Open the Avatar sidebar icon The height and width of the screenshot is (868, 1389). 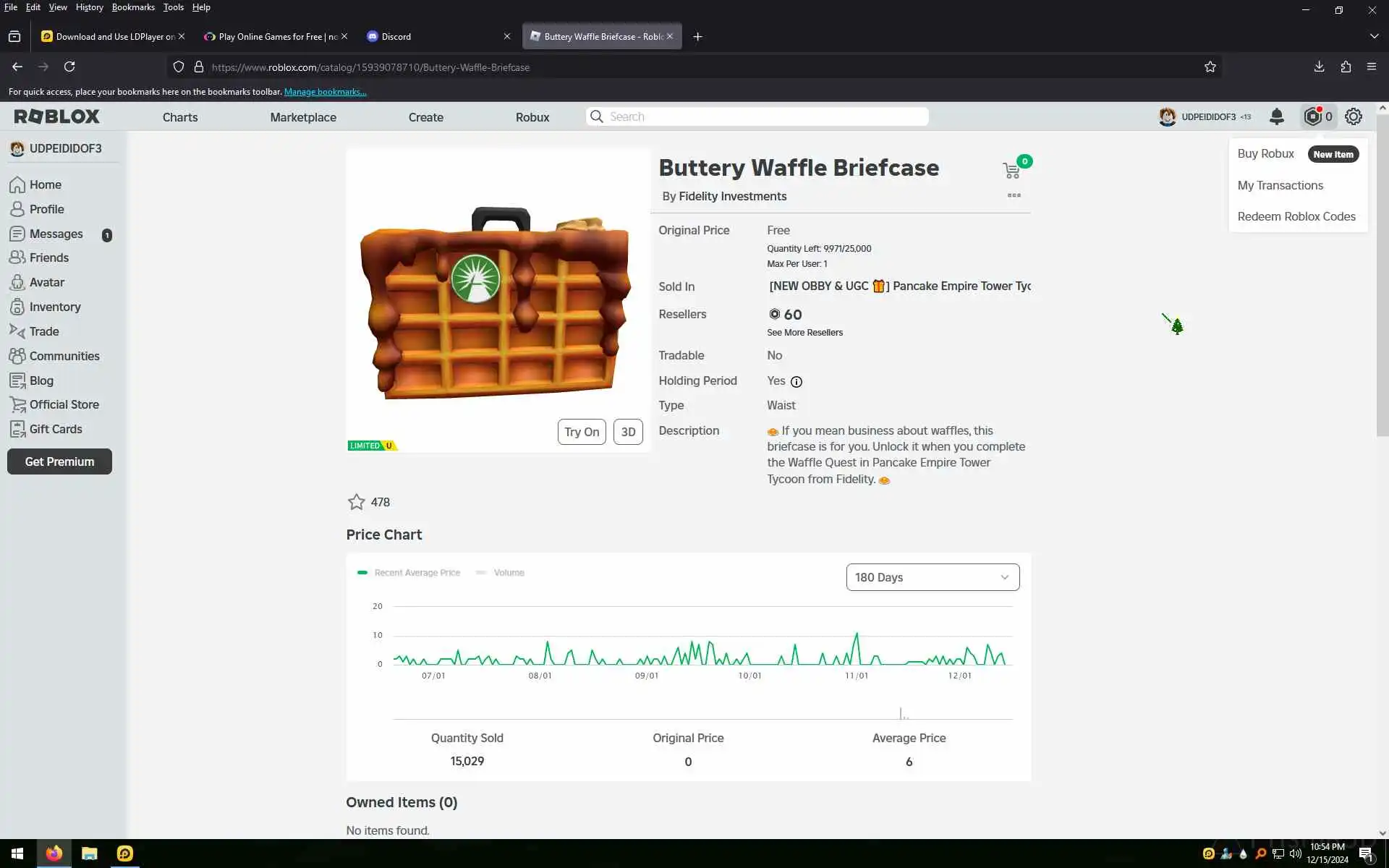pos(17,283)
